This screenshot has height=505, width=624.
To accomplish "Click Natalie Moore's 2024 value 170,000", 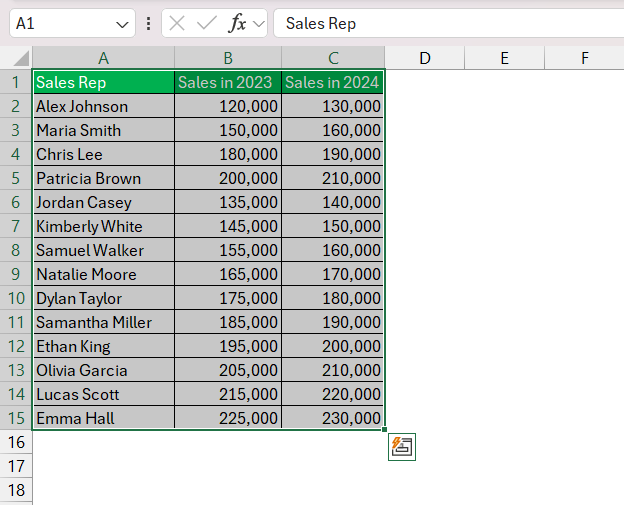I will click(333, 274).
